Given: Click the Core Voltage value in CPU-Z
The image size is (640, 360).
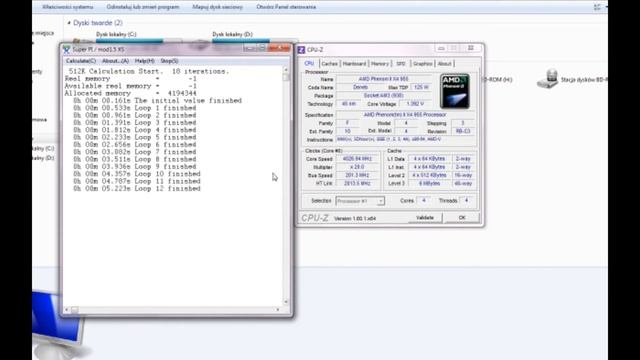Looking at the screenshot, I should (415, 104).
